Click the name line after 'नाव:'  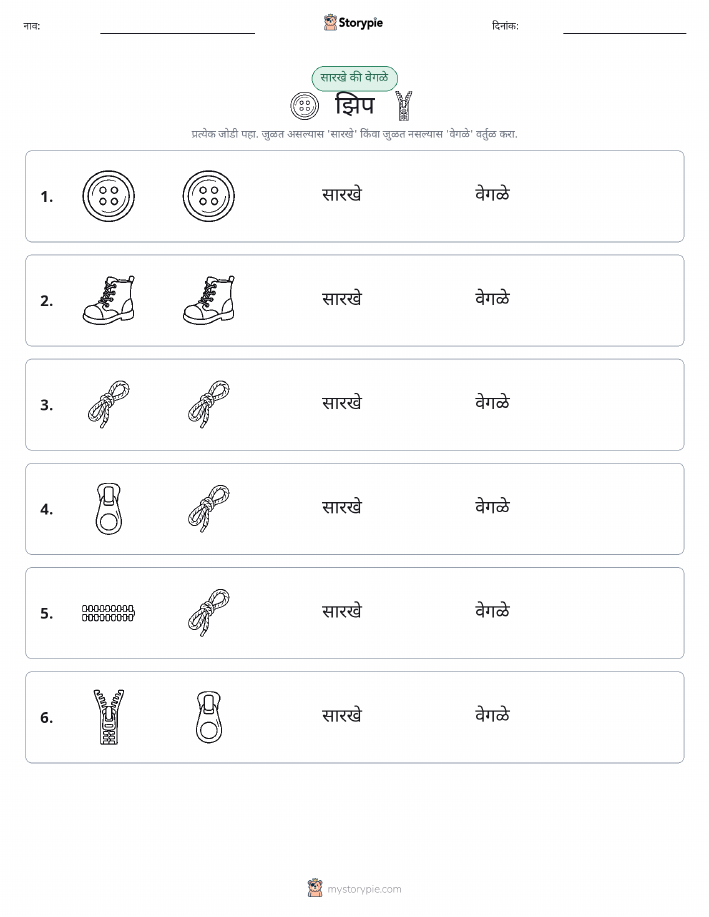click(177, 28)
